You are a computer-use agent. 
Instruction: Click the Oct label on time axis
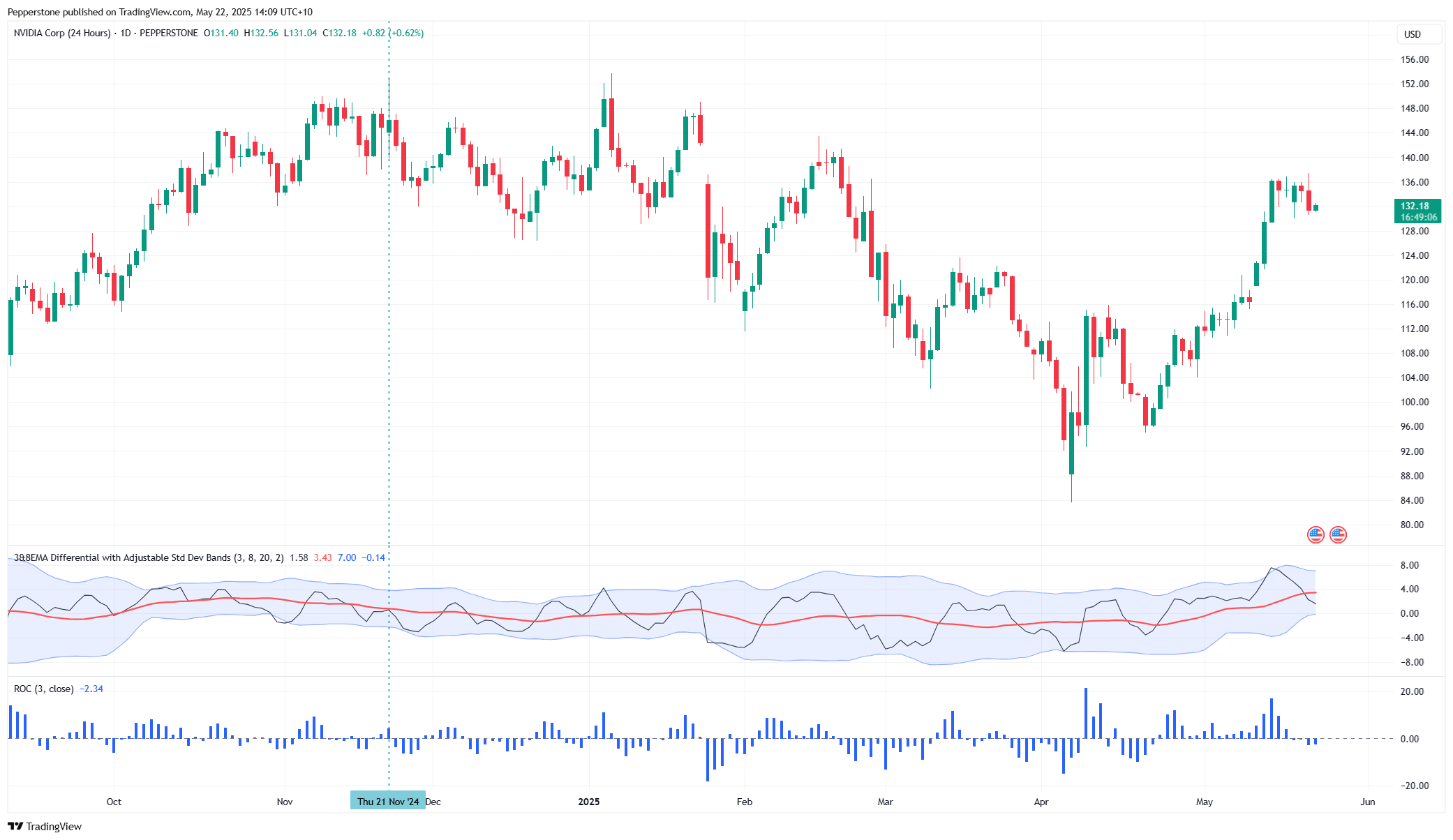(x=114, y=802)
